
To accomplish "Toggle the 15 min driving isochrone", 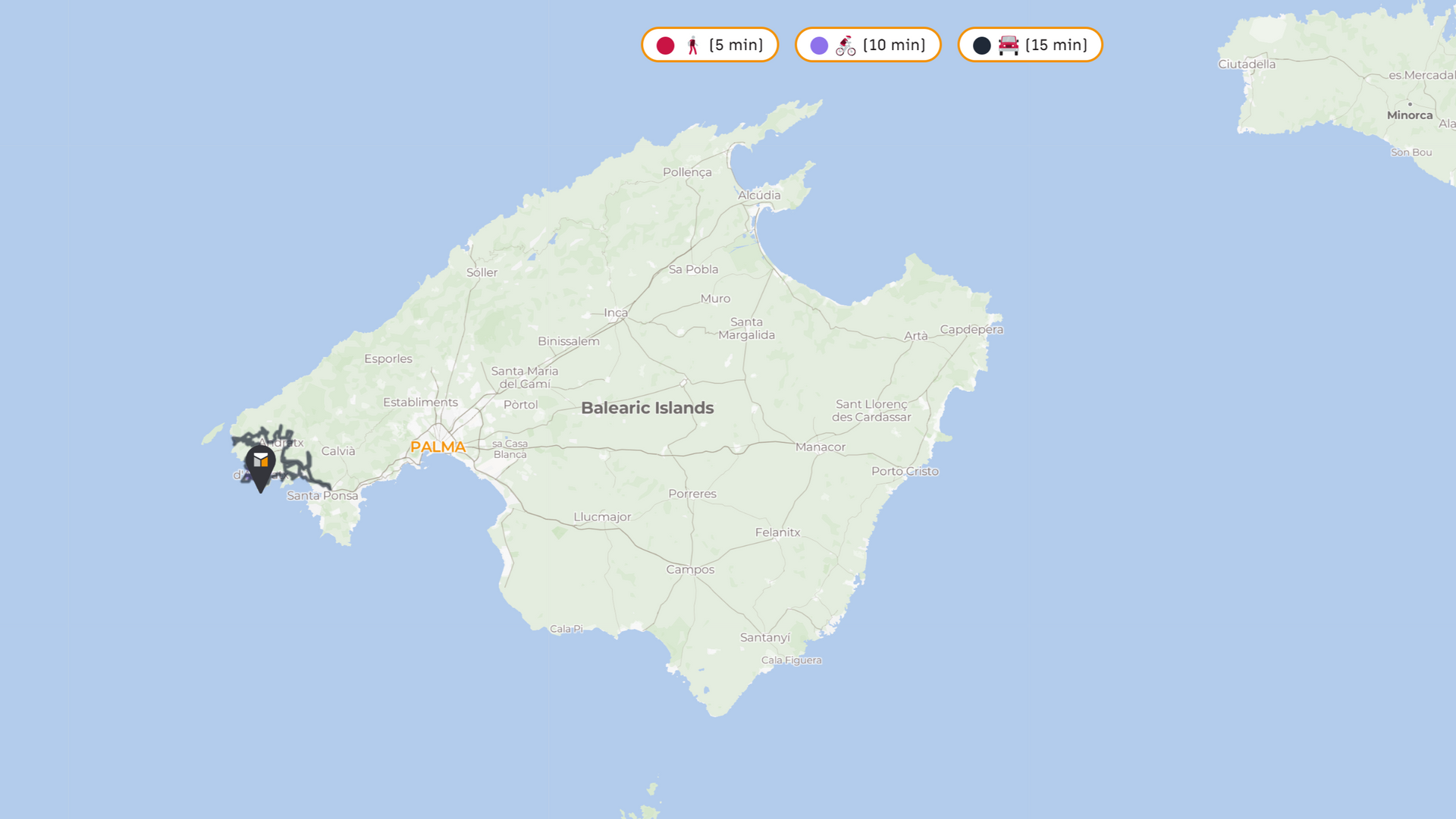I will (x=1055, y=45).
